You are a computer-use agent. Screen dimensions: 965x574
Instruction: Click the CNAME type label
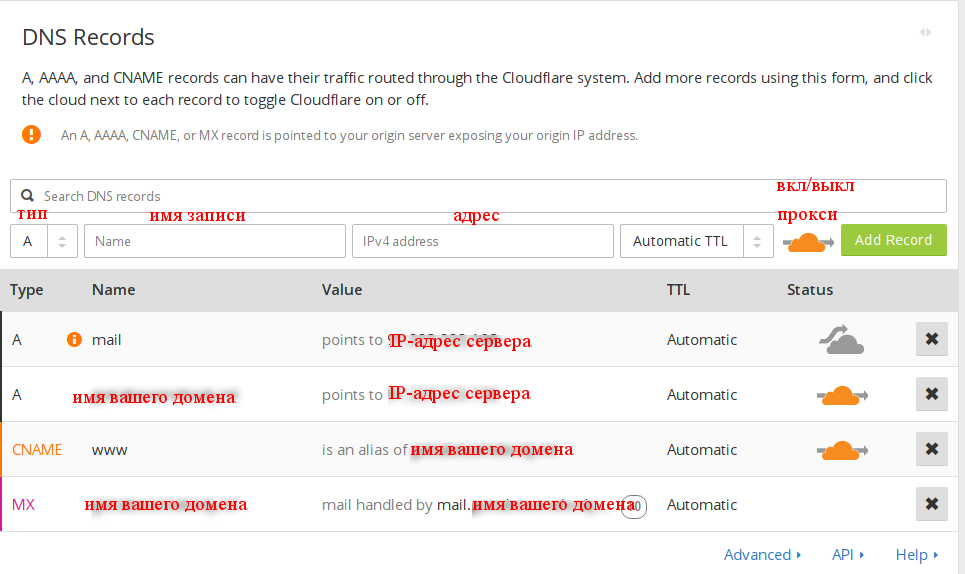pos(37,450)
